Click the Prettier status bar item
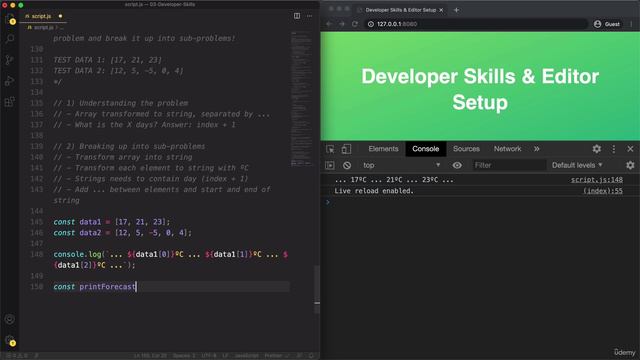640x360 pixels. [x=276, y=356]
